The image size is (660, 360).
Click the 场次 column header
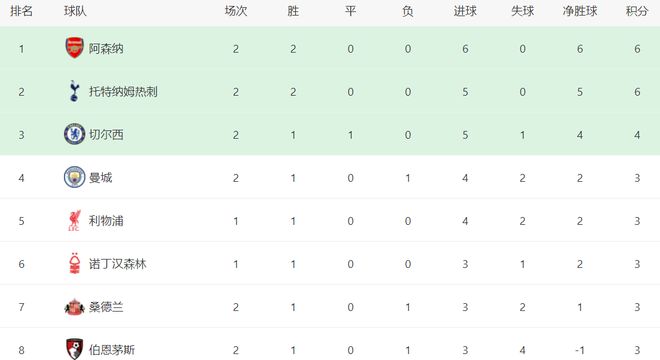click(236, 11)
